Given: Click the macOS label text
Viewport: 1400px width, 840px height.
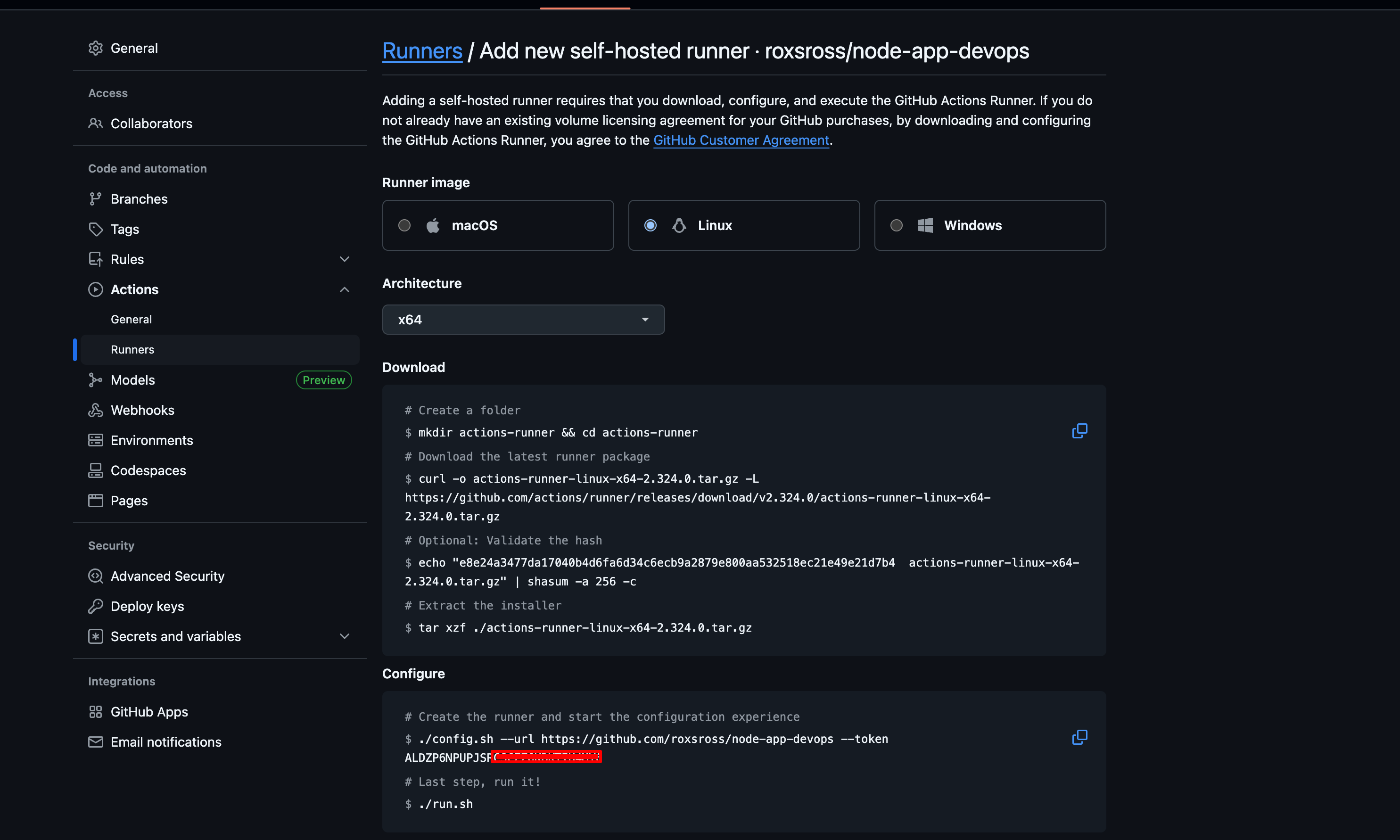Looking at the screenshot, I should [474, 225].
